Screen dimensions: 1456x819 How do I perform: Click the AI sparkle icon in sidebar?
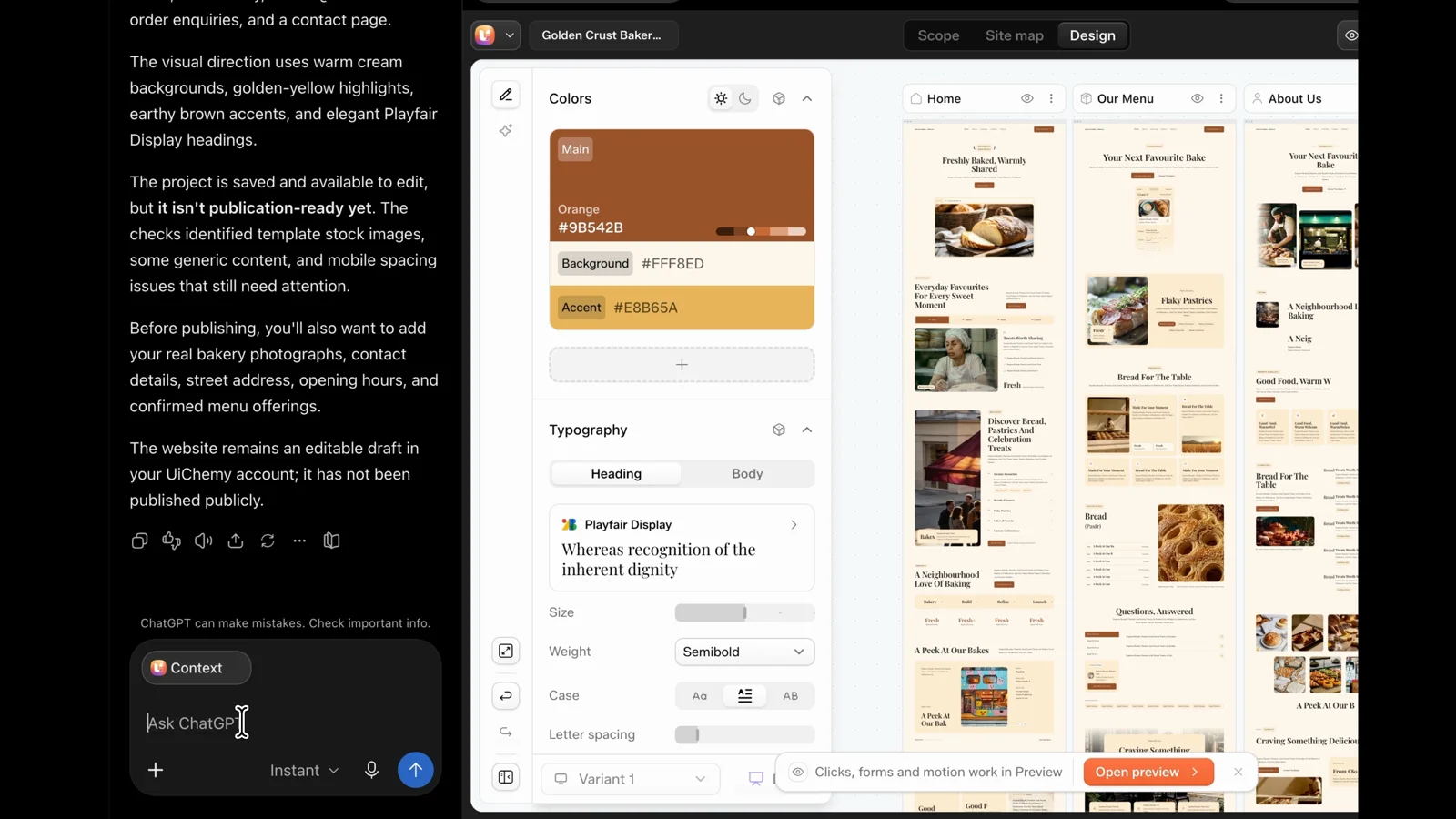(506, 131)
